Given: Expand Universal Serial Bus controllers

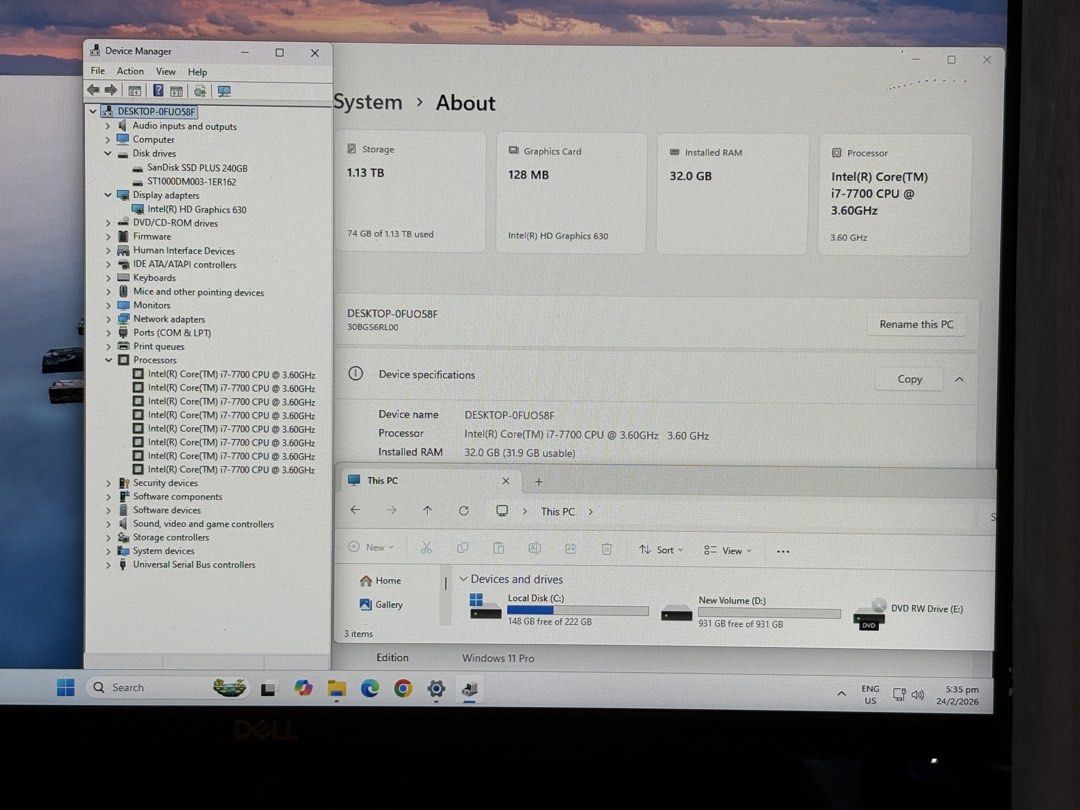Looking at the screenshot, I should tap(108, 565).
